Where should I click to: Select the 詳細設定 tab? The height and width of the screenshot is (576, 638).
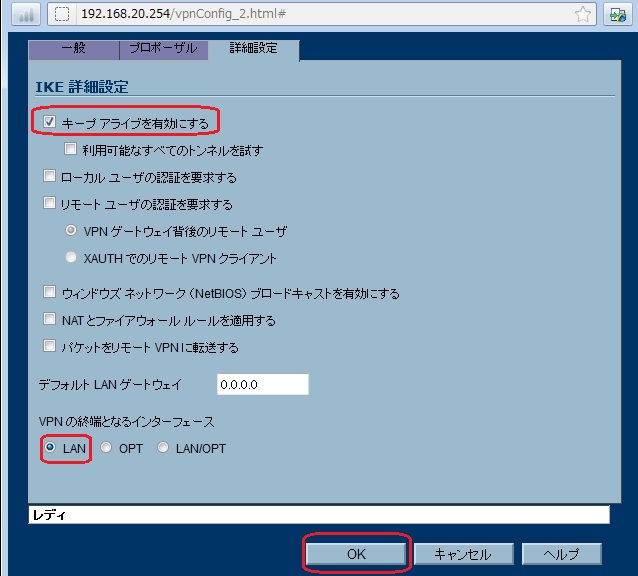click(253, 50)
